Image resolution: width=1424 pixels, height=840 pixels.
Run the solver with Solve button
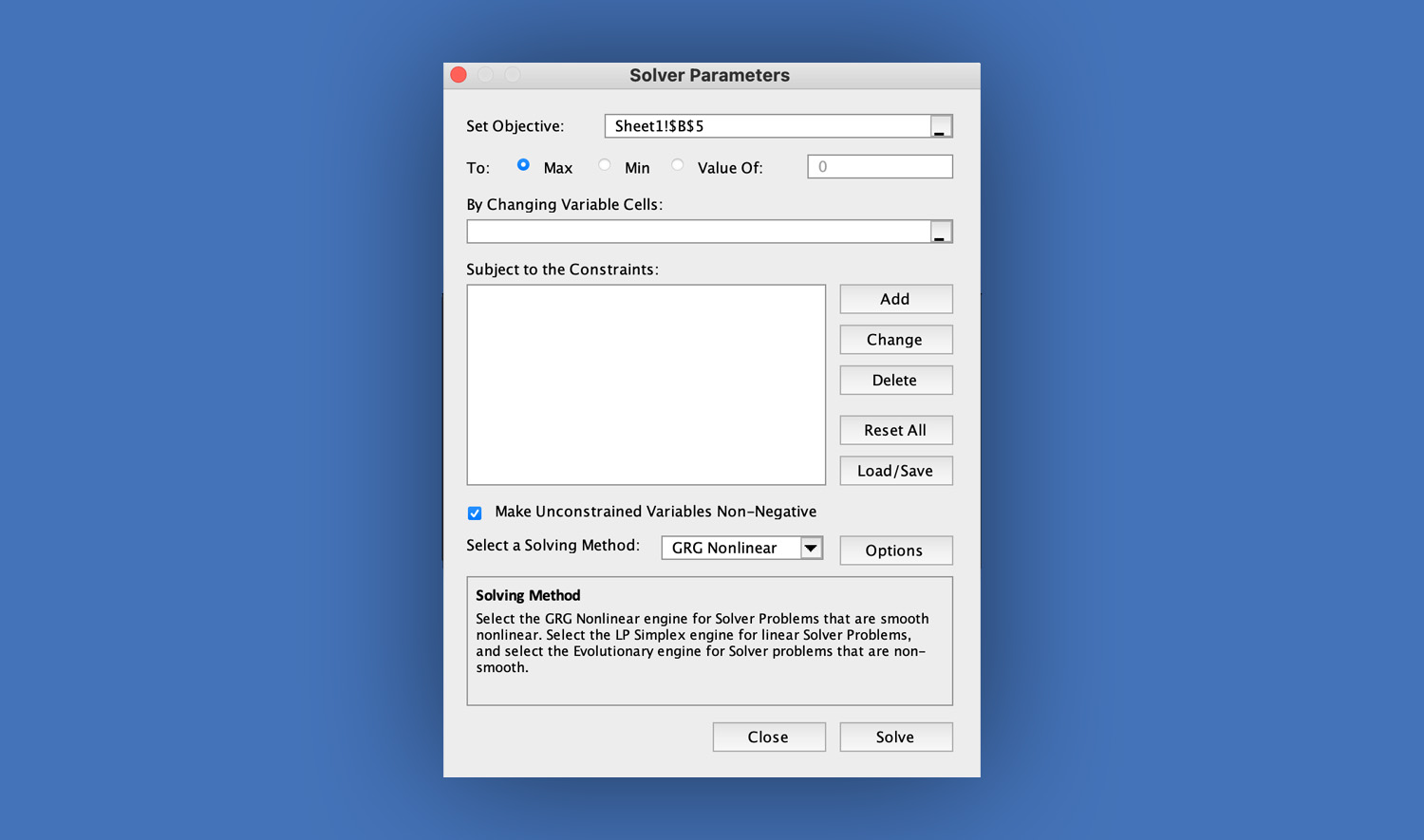895,737
